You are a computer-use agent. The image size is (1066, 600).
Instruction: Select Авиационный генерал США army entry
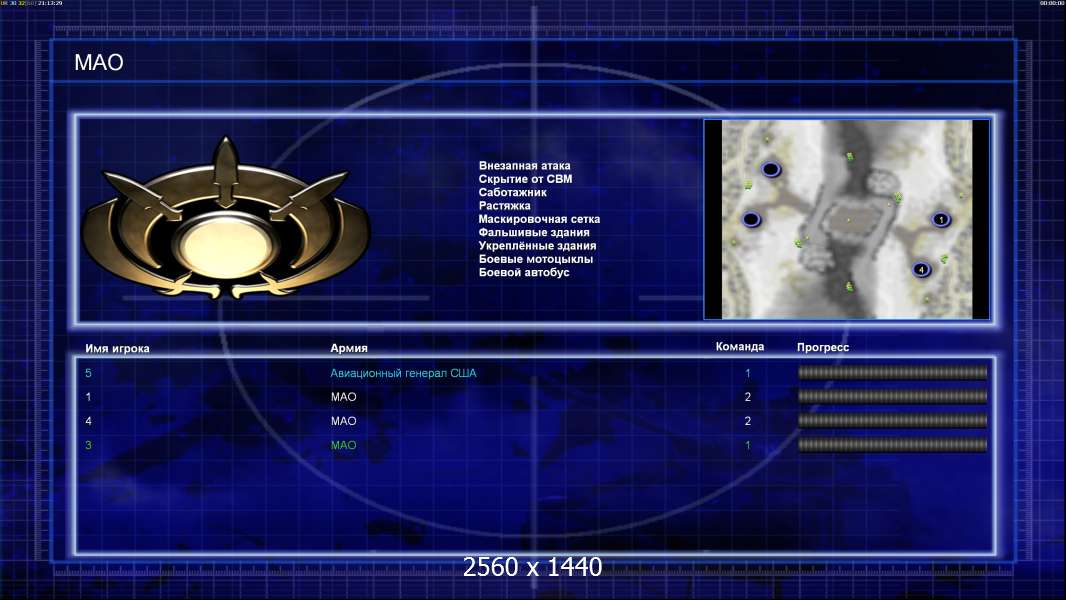[x=403, y=373]
